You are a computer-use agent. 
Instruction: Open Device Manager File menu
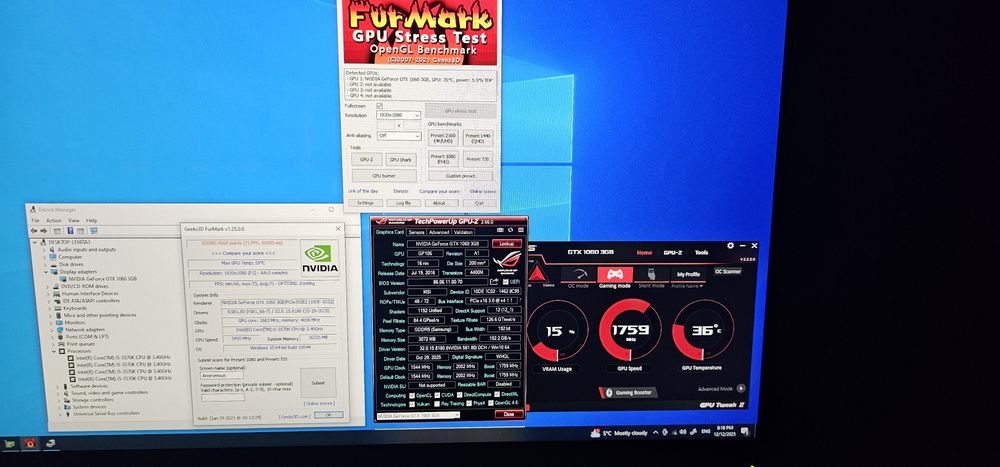35,220
